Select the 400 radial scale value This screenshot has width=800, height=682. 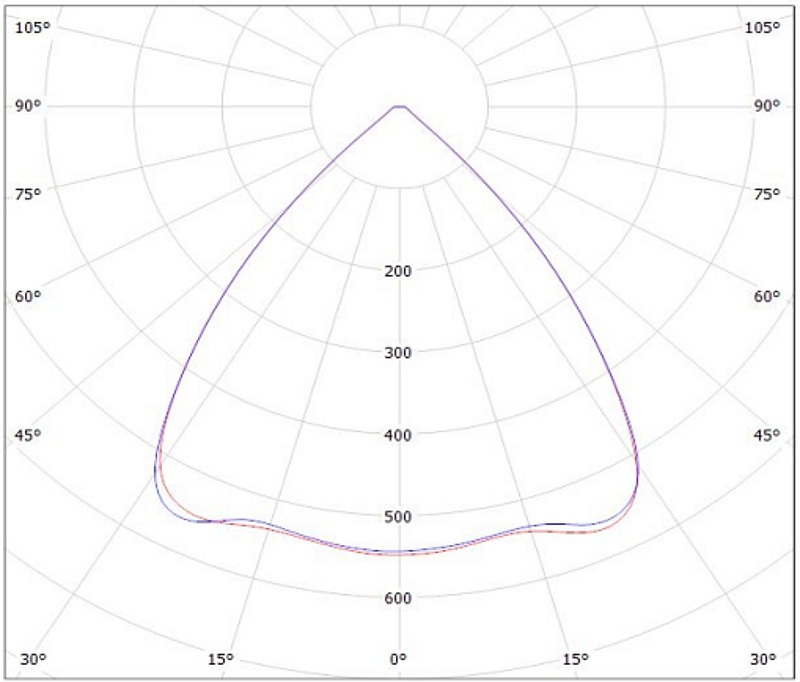[398, 435]
